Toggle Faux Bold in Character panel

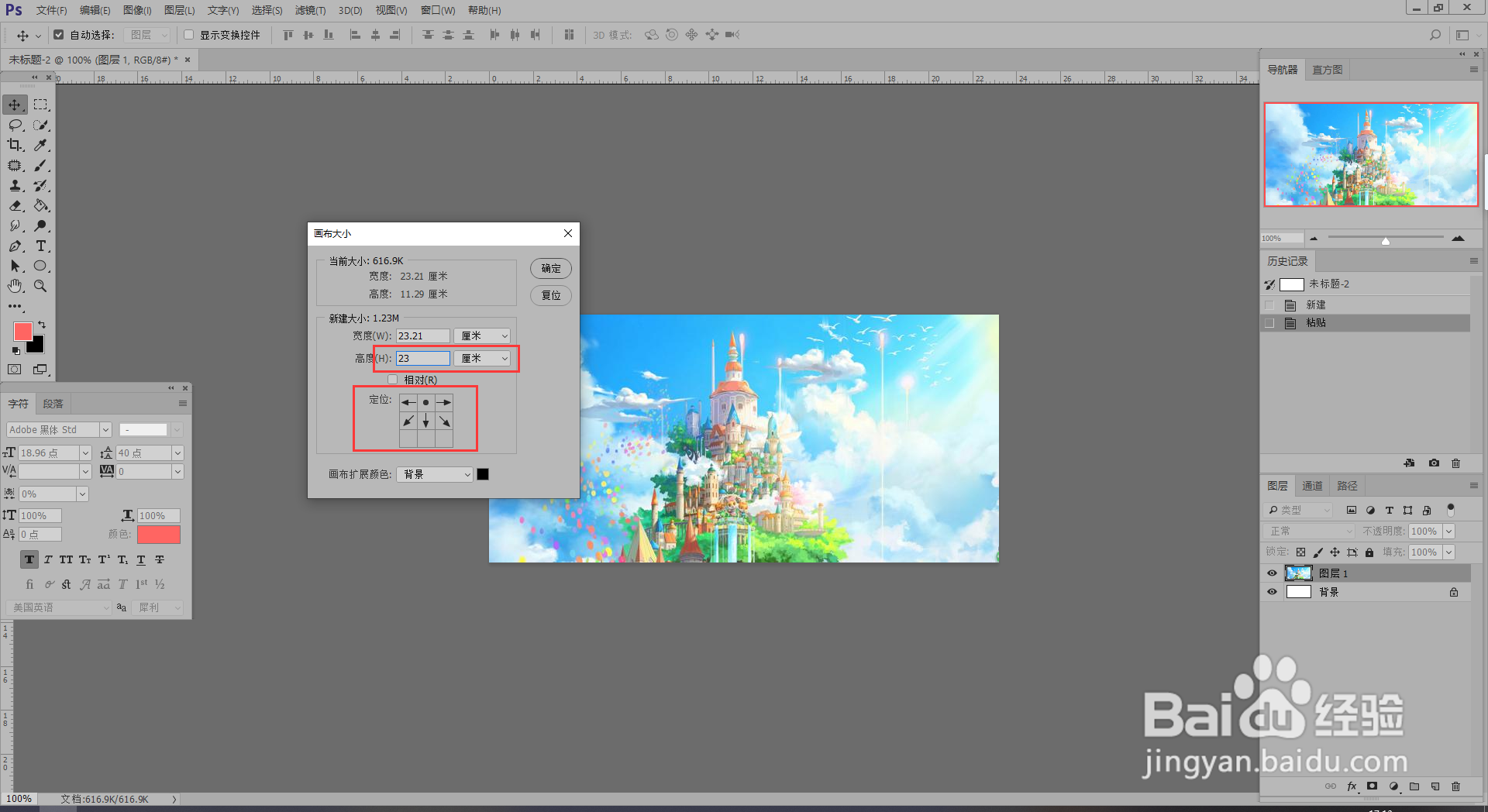pyautogui.click(x=29, y=559)
